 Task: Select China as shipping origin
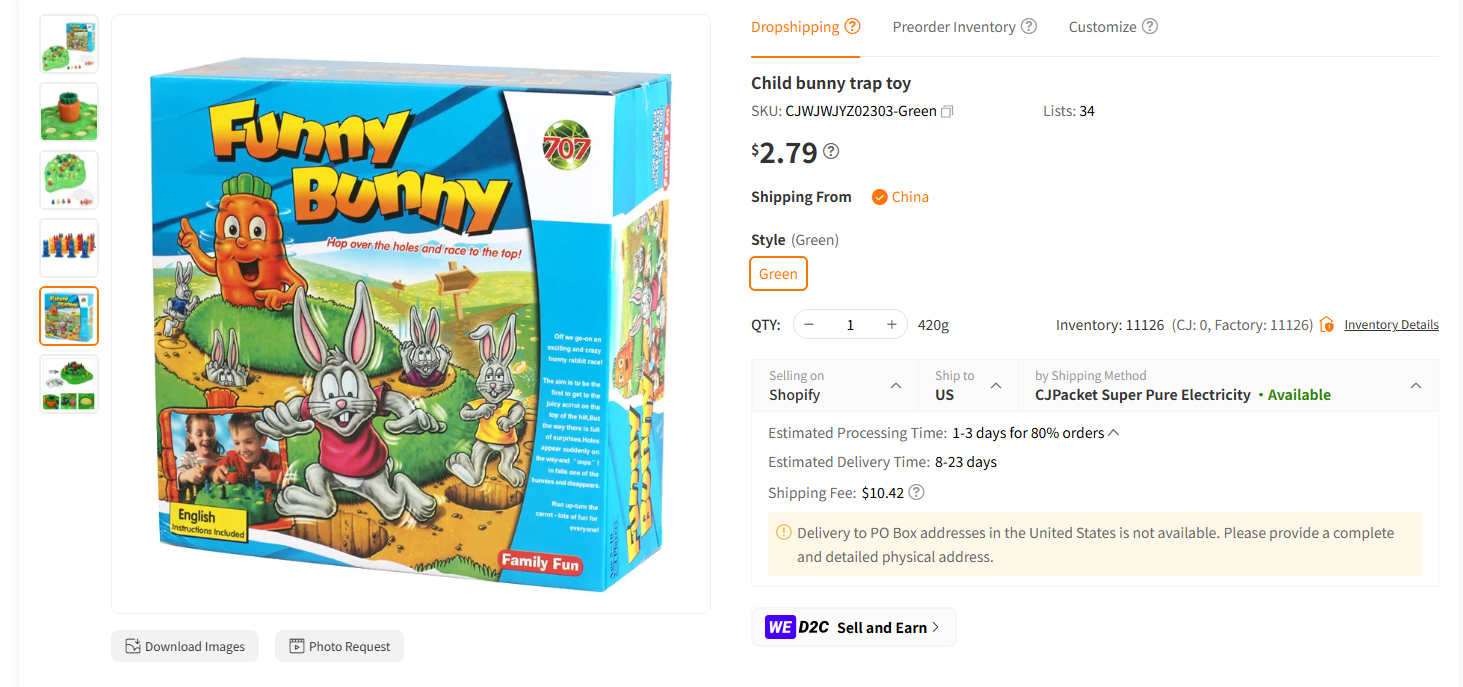[900, 197]
